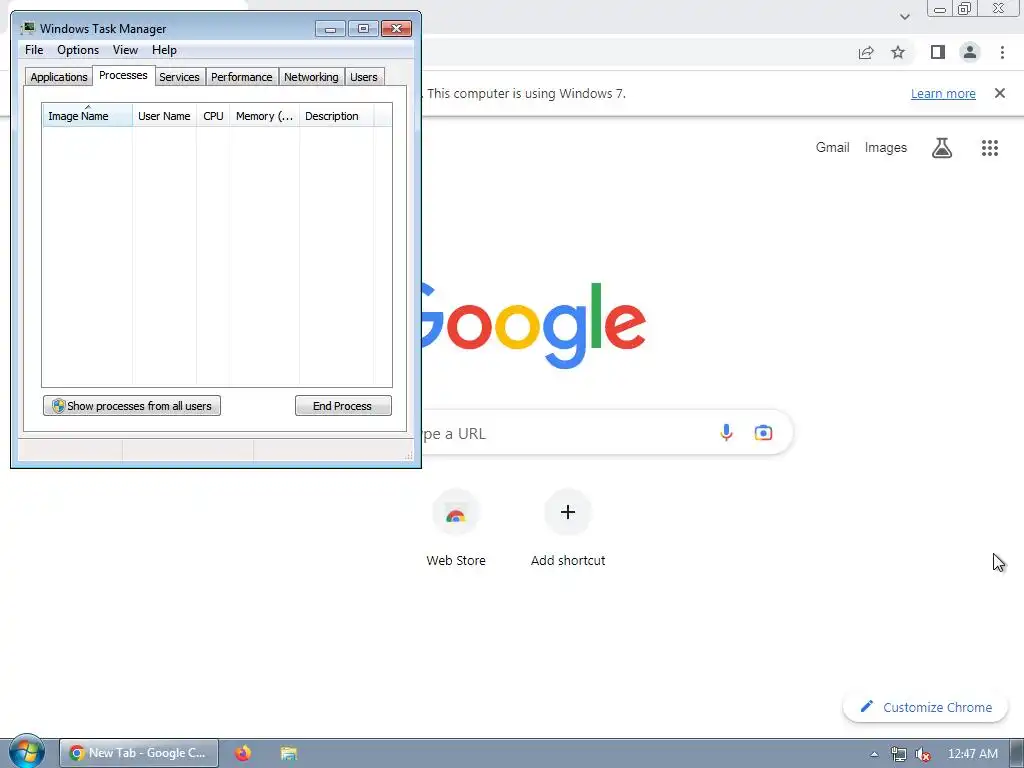Screen dimensions: 1024x768
Task: Select the Processes tab
Action: [123, 75]
